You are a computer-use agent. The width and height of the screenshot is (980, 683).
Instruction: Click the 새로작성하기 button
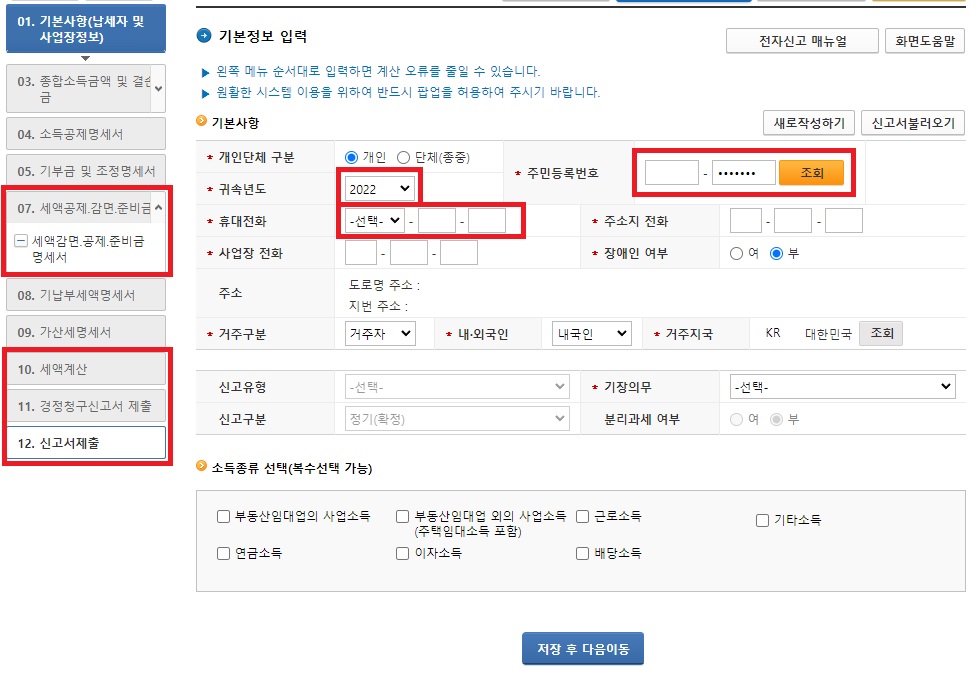coord(809,123)
